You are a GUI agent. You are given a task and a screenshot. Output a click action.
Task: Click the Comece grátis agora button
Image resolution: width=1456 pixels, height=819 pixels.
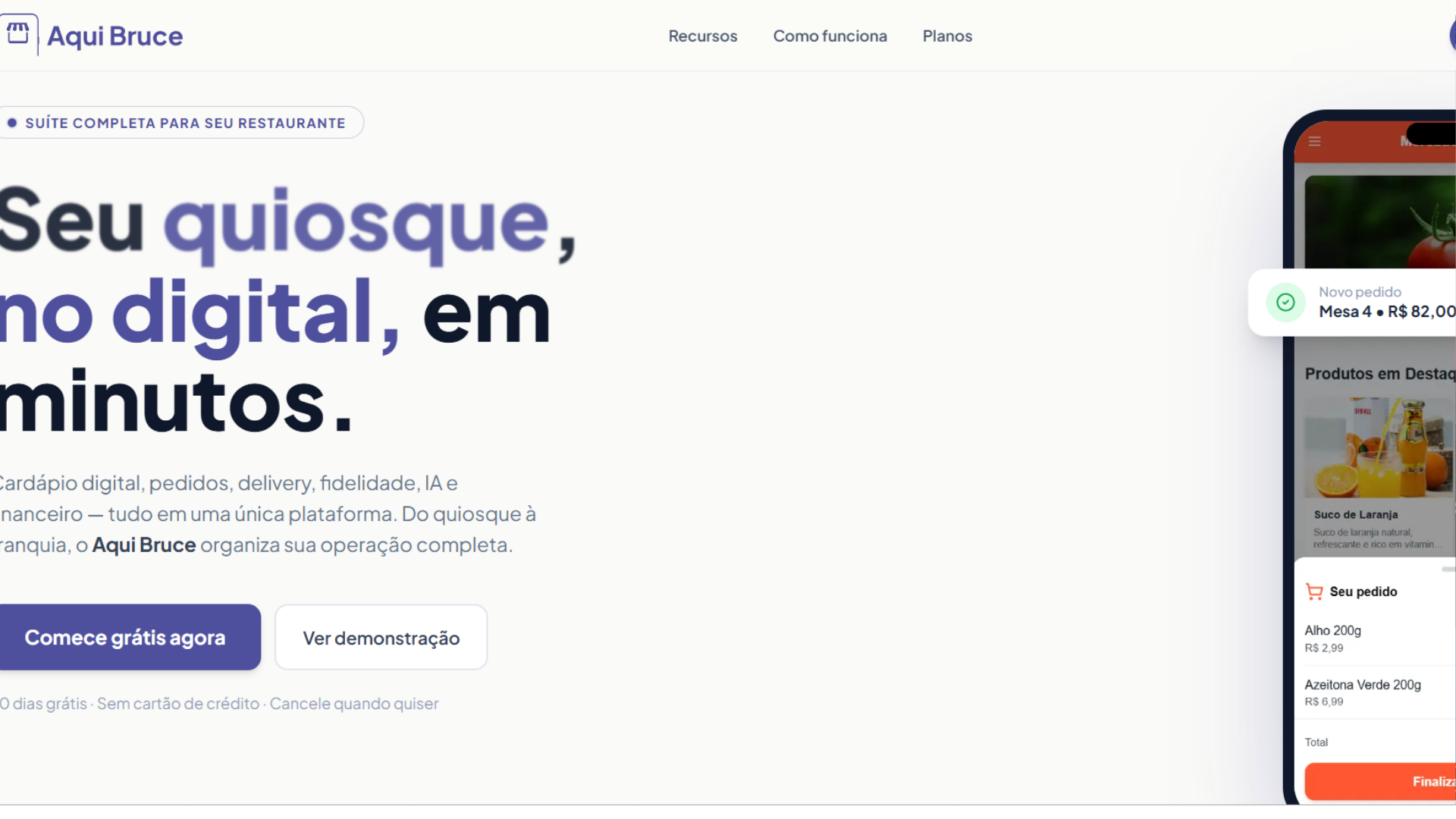pos(129,637)
